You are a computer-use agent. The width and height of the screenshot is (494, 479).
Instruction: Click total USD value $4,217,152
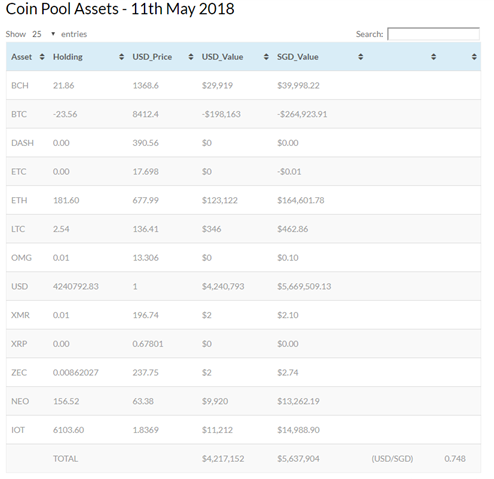pyautogui.click(x=223, y=459)
